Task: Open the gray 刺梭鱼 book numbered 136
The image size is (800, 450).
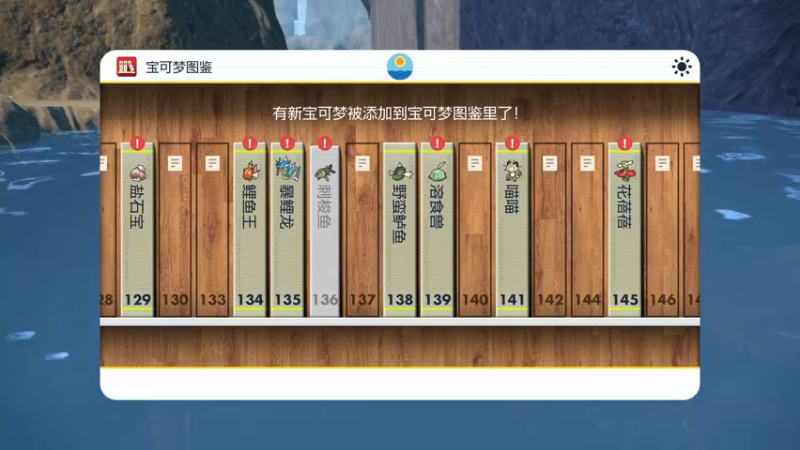Action: [x=325, y=231]
